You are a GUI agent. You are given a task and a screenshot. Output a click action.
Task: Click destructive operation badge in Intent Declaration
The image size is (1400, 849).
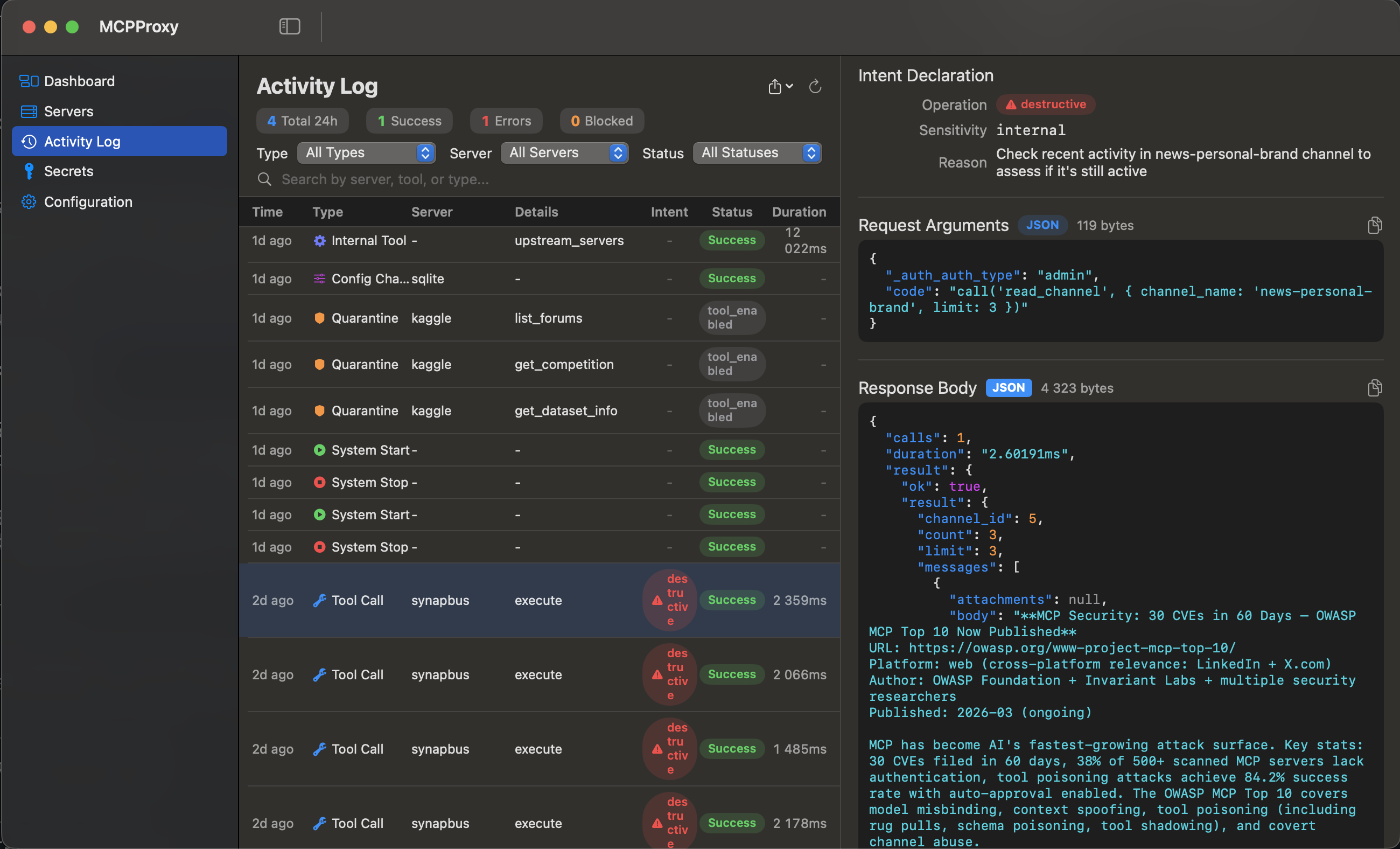pos(1046,105)
